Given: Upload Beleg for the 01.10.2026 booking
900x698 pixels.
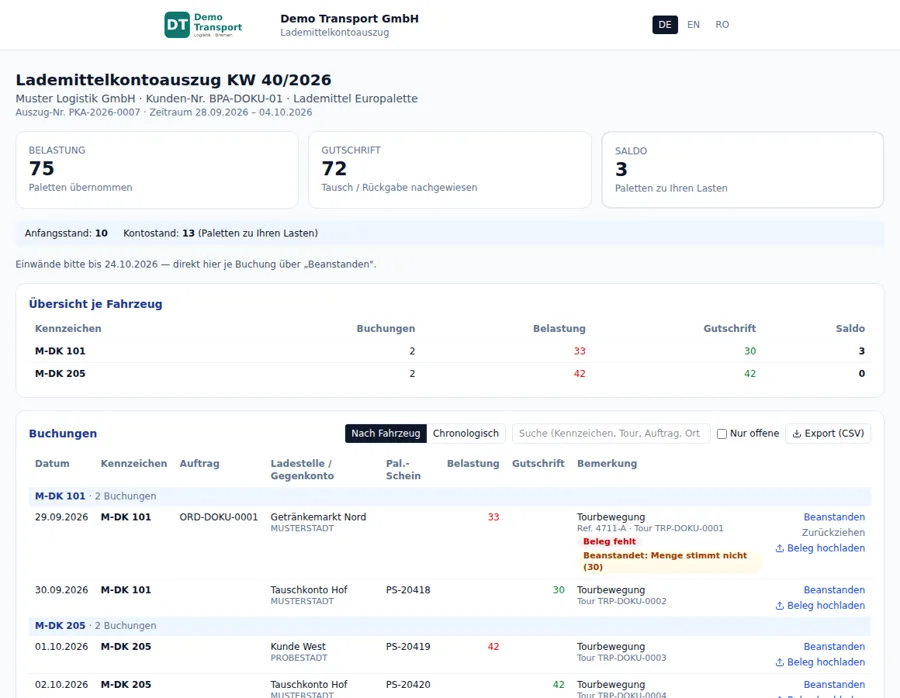Looking at the screenshot, I should (x=820, y=662).
